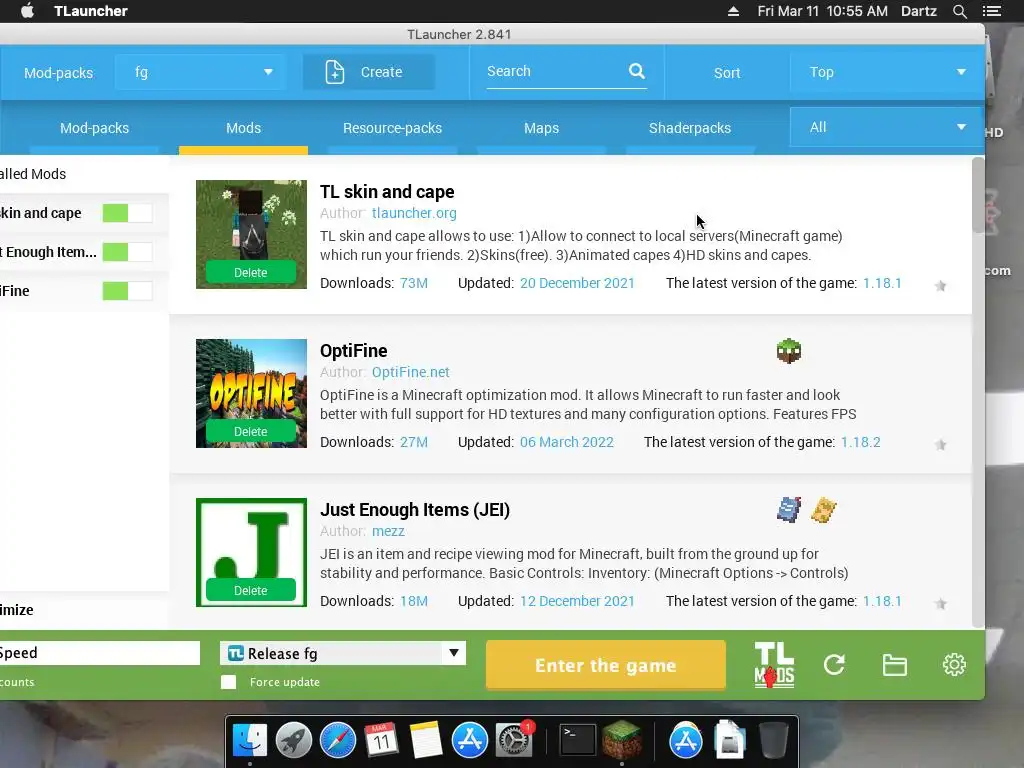Open the tlauncher.org author link
Viewport: 1024px width, 768px height.
coord(414,213)
